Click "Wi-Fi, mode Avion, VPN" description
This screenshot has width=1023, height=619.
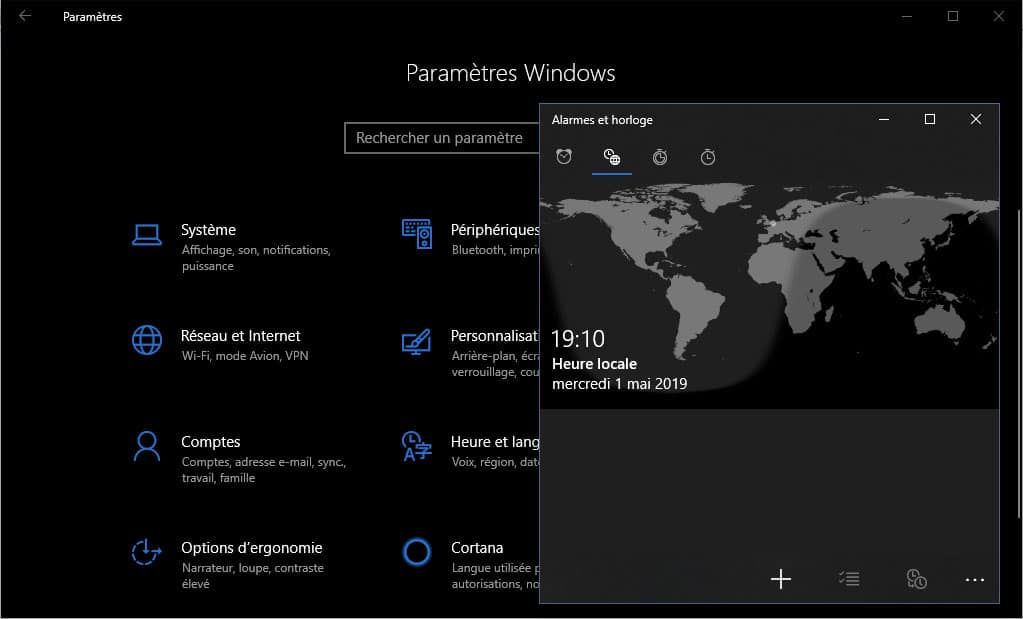pyautogui.click(x=245, y=355)
